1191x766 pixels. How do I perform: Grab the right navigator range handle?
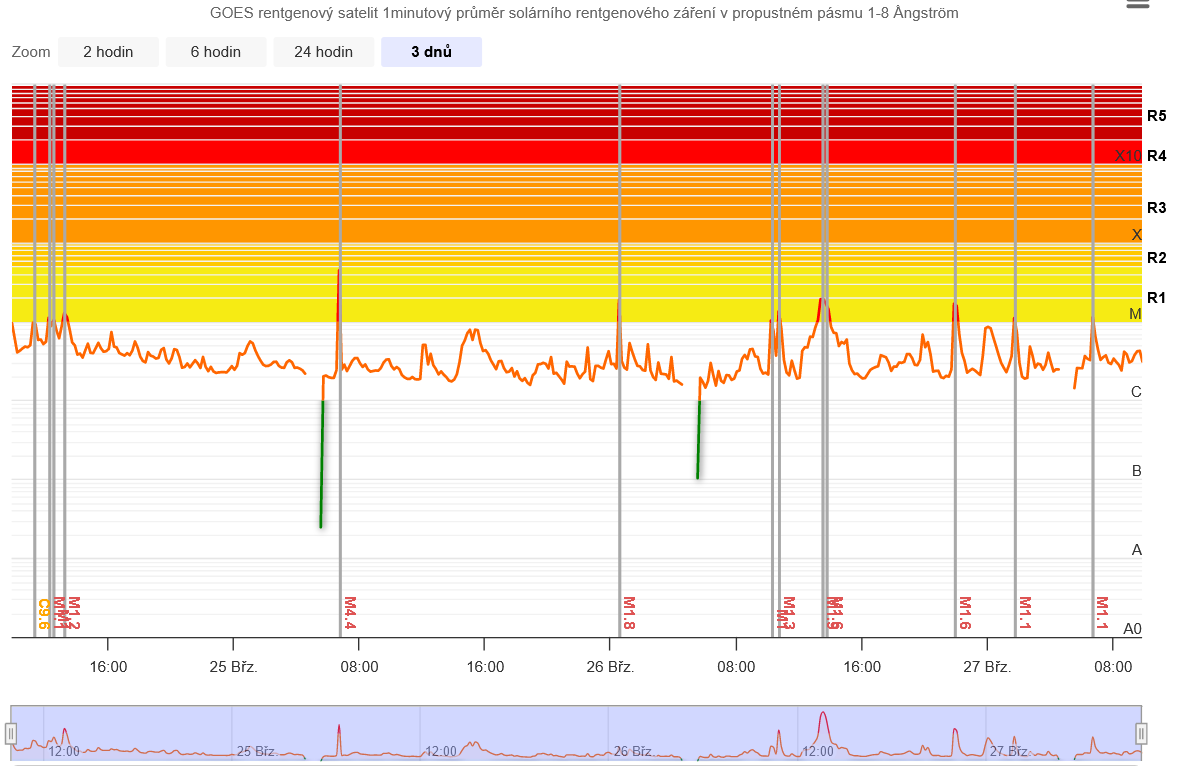(1142, 733)
